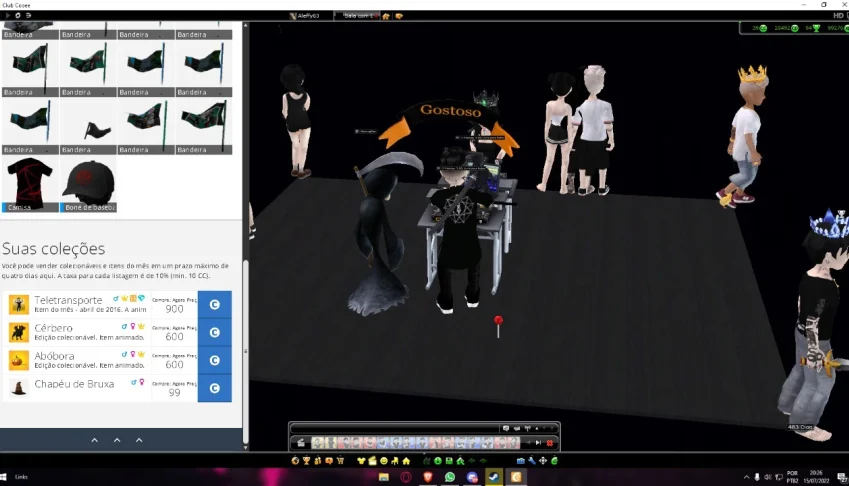Screen dimensions: 849x486
Task: Sell Abóbora with its blue C button
Action: (x=214, y=360)
